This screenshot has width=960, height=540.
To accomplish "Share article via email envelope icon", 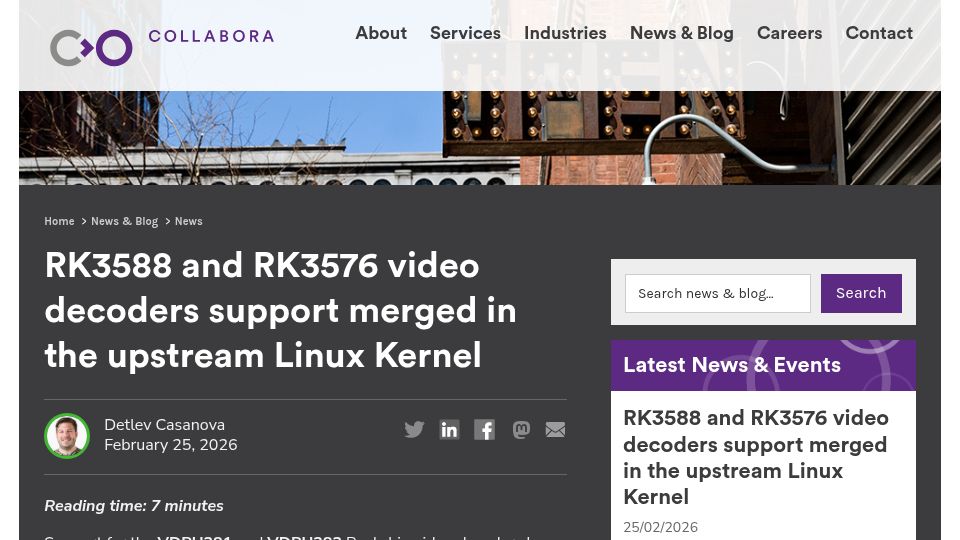I will (555, 430).
